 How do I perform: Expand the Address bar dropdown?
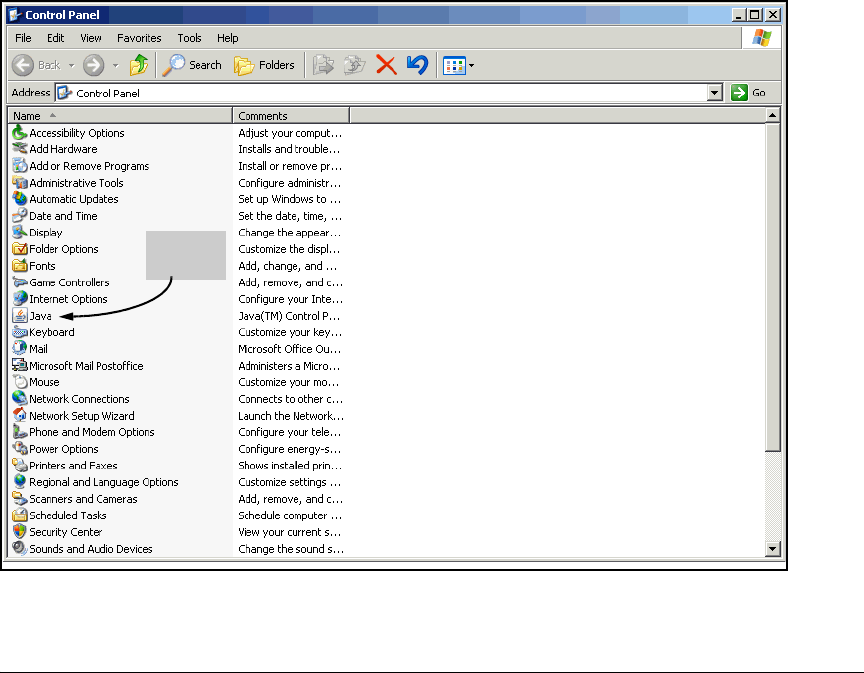715,93
